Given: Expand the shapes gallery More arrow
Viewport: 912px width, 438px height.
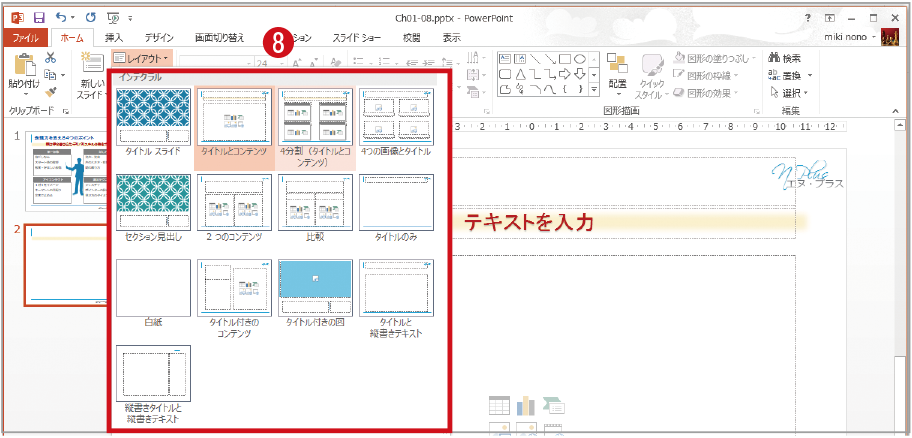Looking at the screenshot, I should [594, 89].
